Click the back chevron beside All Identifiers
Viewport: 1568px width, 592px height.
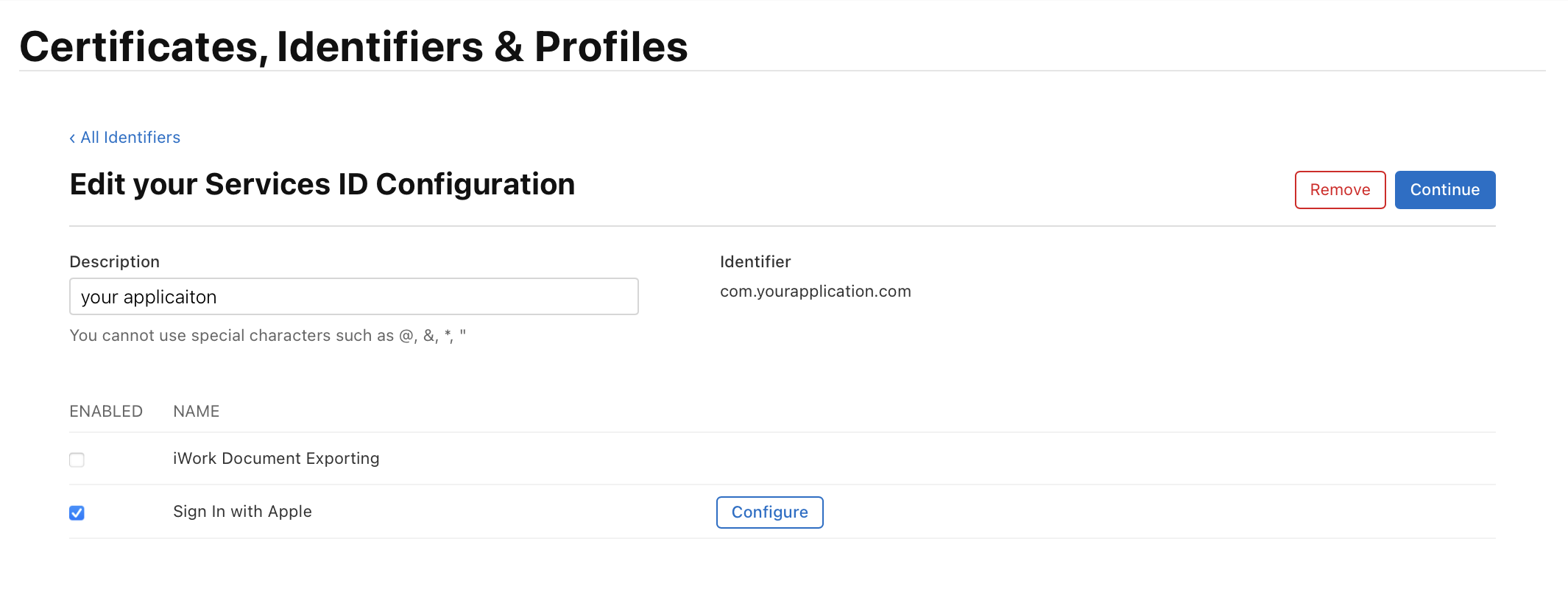click(x=72, y=138)
